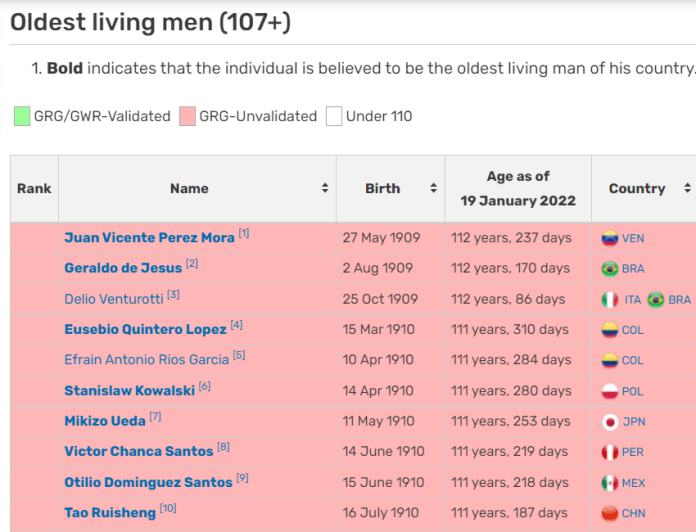
Task: Click the Poland flag icon
Action: (609, 392)
